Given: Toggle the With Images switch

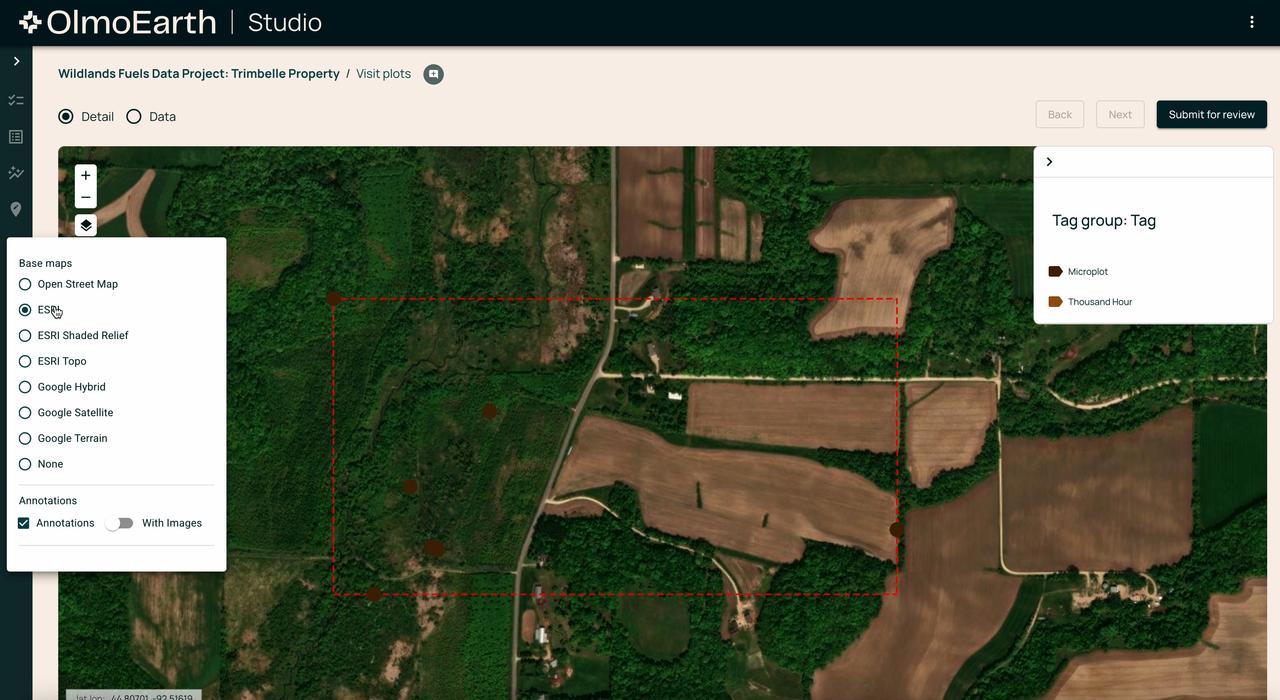Looking at the screenshot, I should 119,523.
